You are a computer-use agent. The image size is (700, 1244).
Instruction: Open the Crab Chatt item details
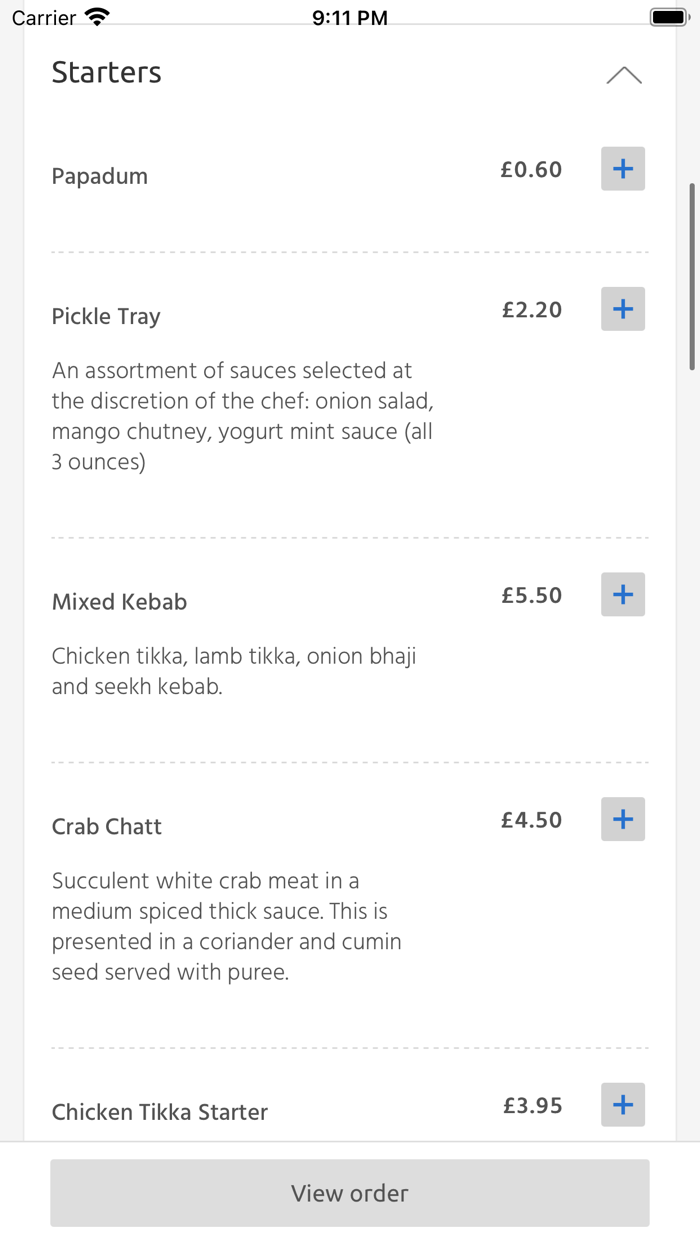pyautogui.click(x=107, y=826)
